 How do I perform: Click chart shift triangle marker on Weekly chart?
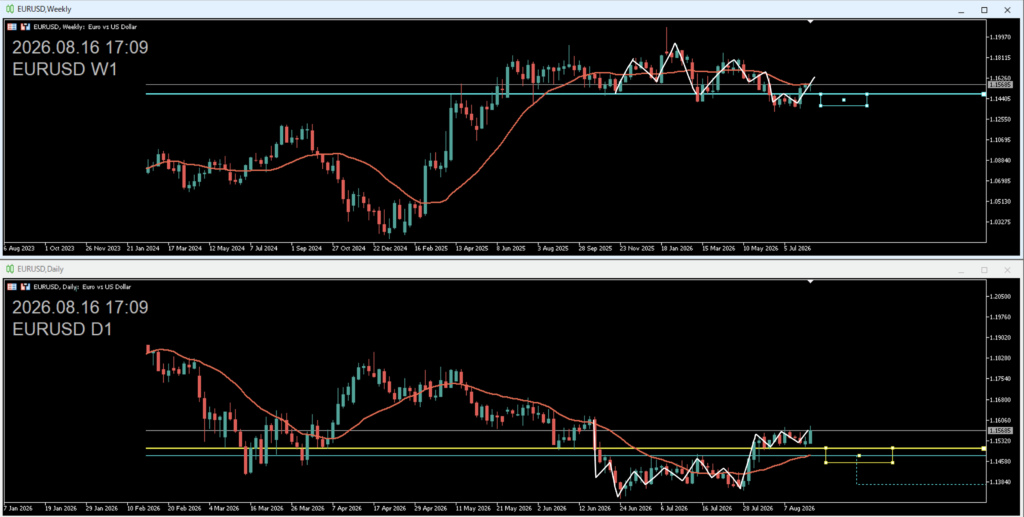tap(810, 22)
